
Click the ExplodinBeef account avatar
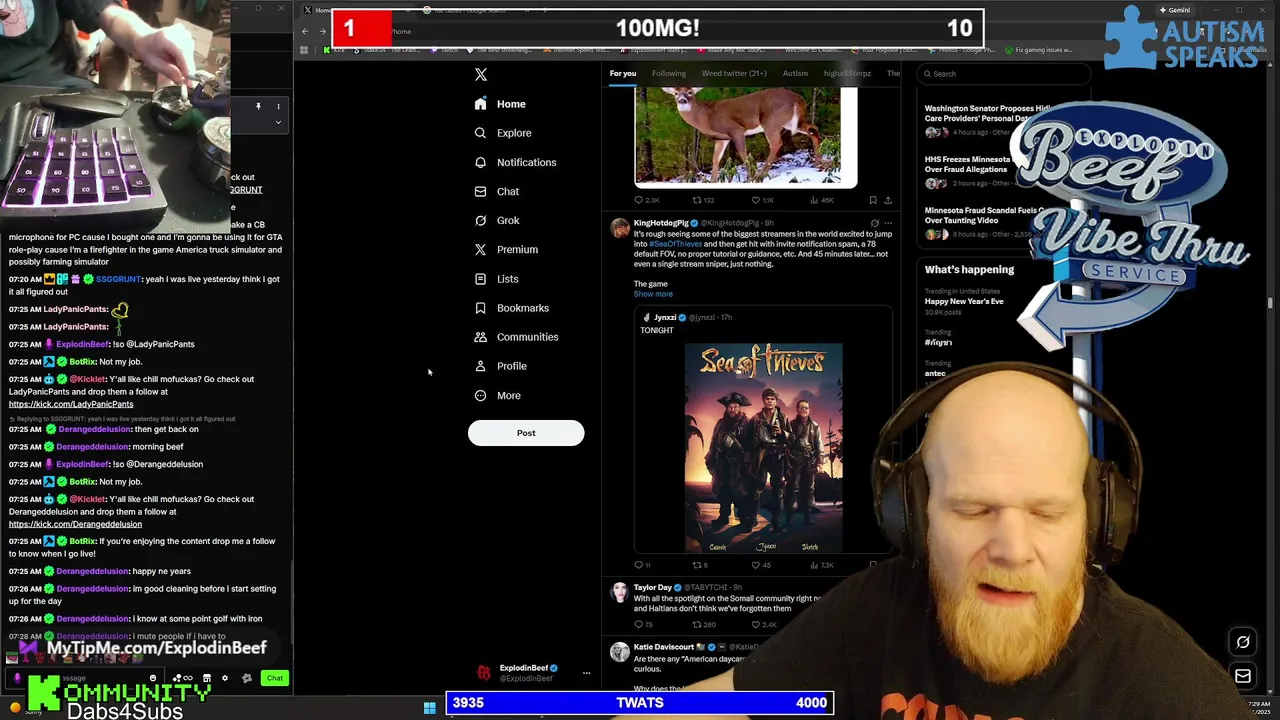(484, 673)
